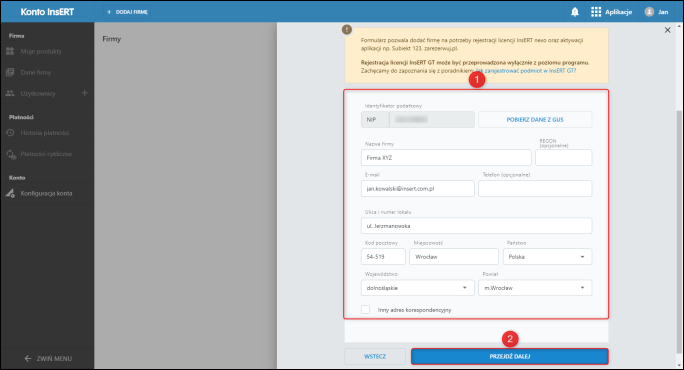684x370 pixels.
Task: Click the Wstecz button
Action: [x=375, y=356]
